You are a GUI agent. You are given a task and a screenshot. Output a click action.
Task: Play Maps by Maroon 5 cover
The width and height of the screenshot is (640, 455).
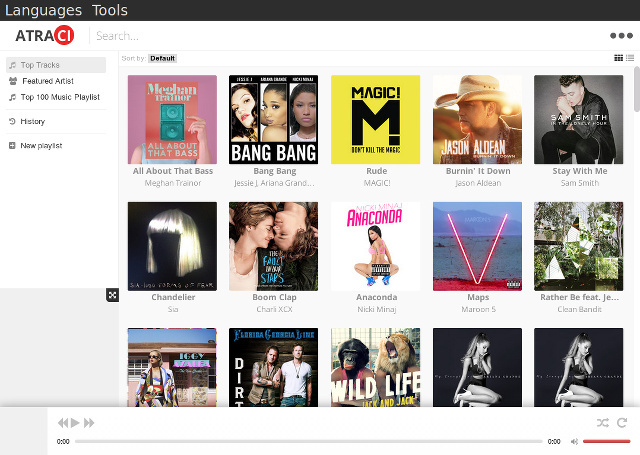(478, 246)
